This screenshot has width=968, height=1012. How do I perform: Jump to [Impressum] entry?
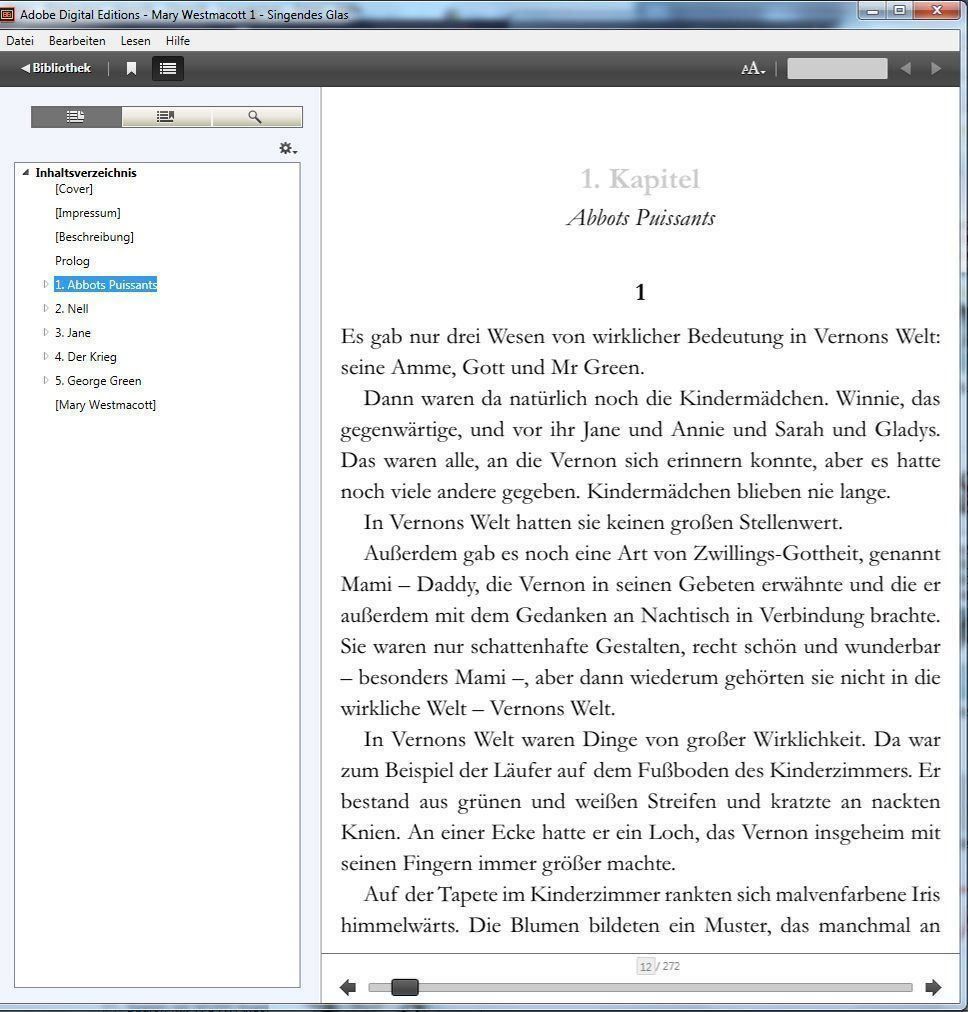tap(88, 213)
